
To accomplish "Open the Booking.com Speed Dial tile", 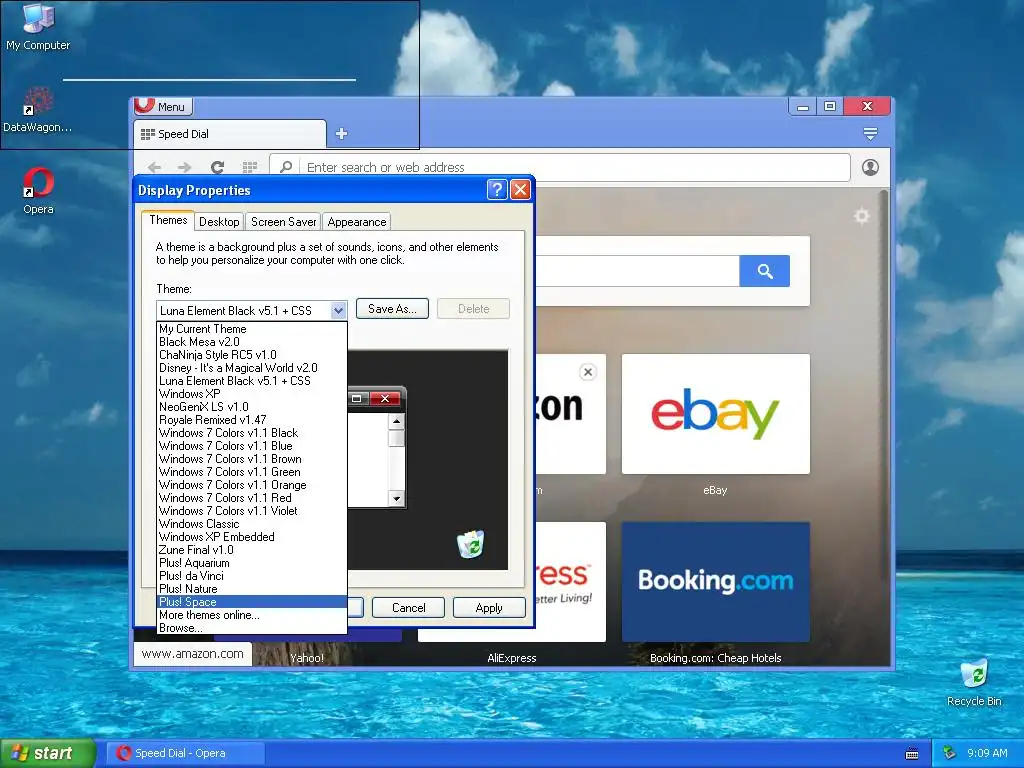I will coord(716,581).
